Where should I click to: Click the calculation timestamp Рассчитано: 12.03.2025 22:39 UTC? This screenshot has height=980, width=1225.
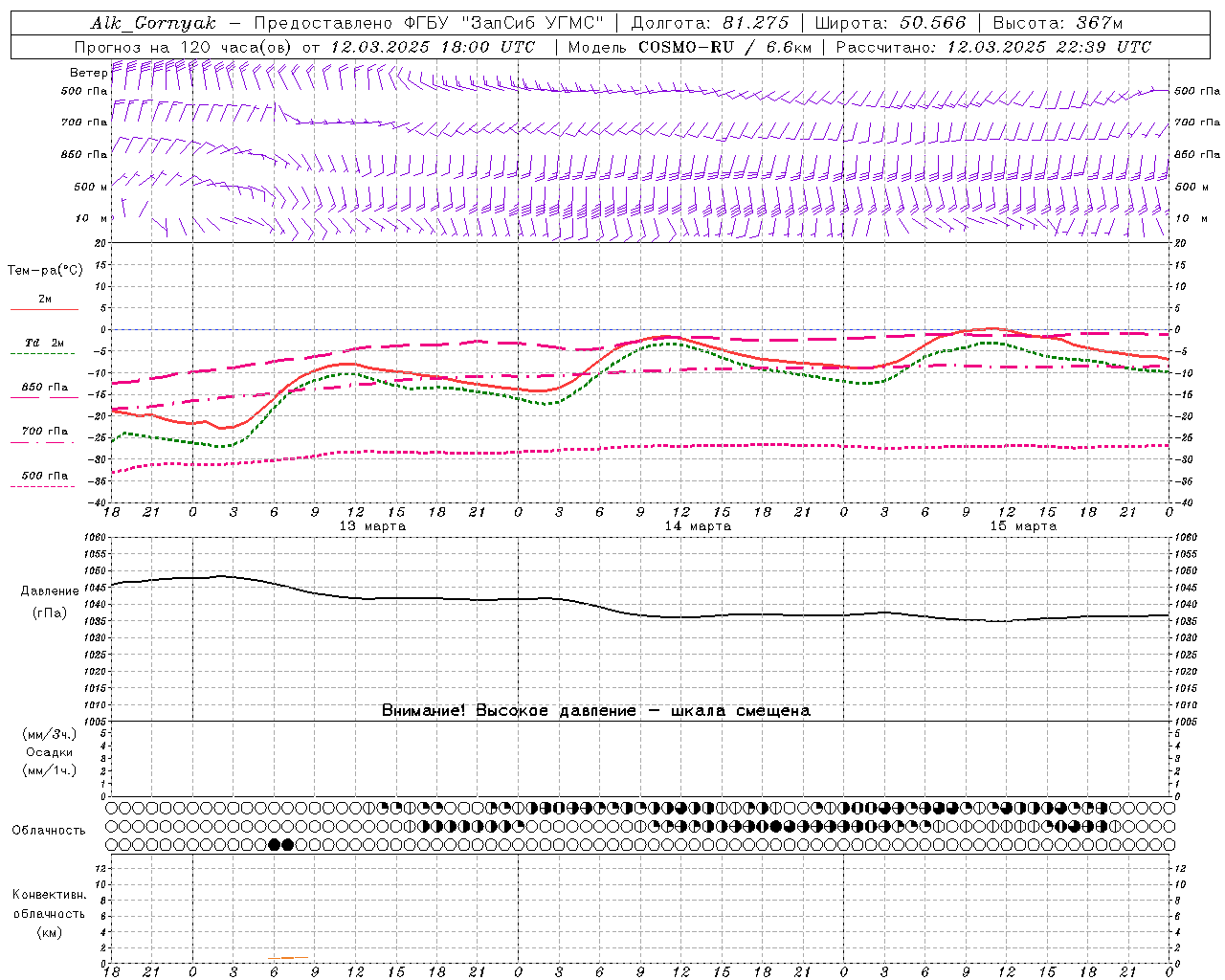993,47
